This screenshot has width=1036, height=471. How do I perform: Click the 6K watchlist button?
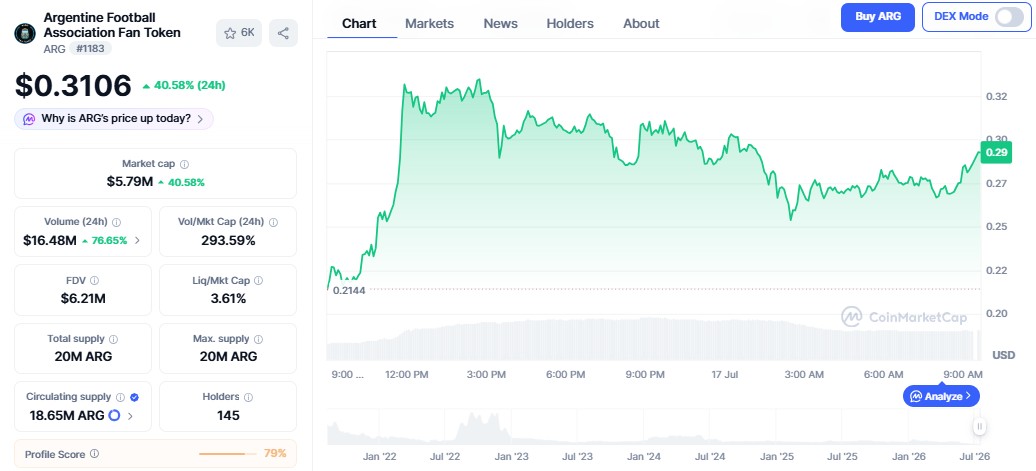click(x=239, y=33)
